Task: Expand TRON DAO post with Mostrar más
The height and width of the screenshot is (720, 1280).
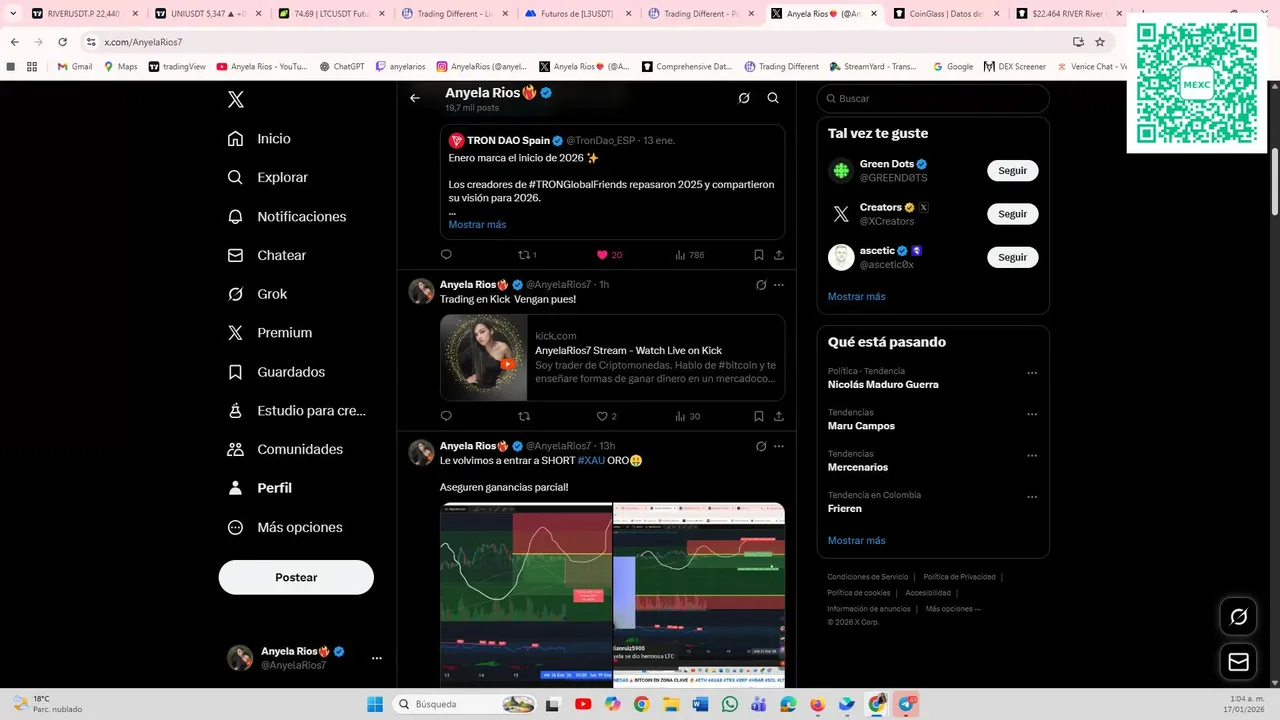Action: click(477, 225)
